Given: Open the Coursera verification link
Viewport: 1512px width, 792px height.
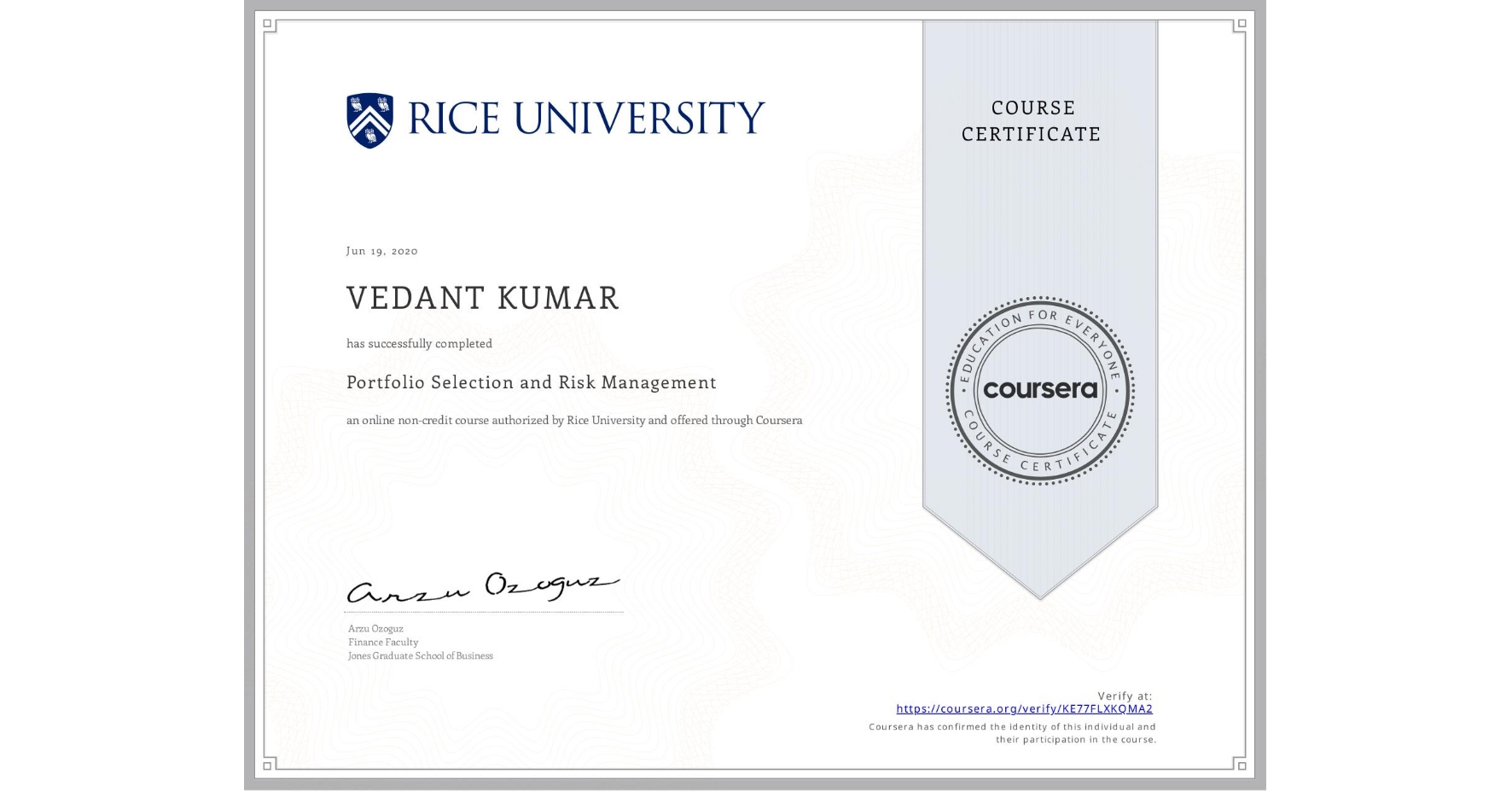Looking at the screenshot, I should coord(1023,708).
